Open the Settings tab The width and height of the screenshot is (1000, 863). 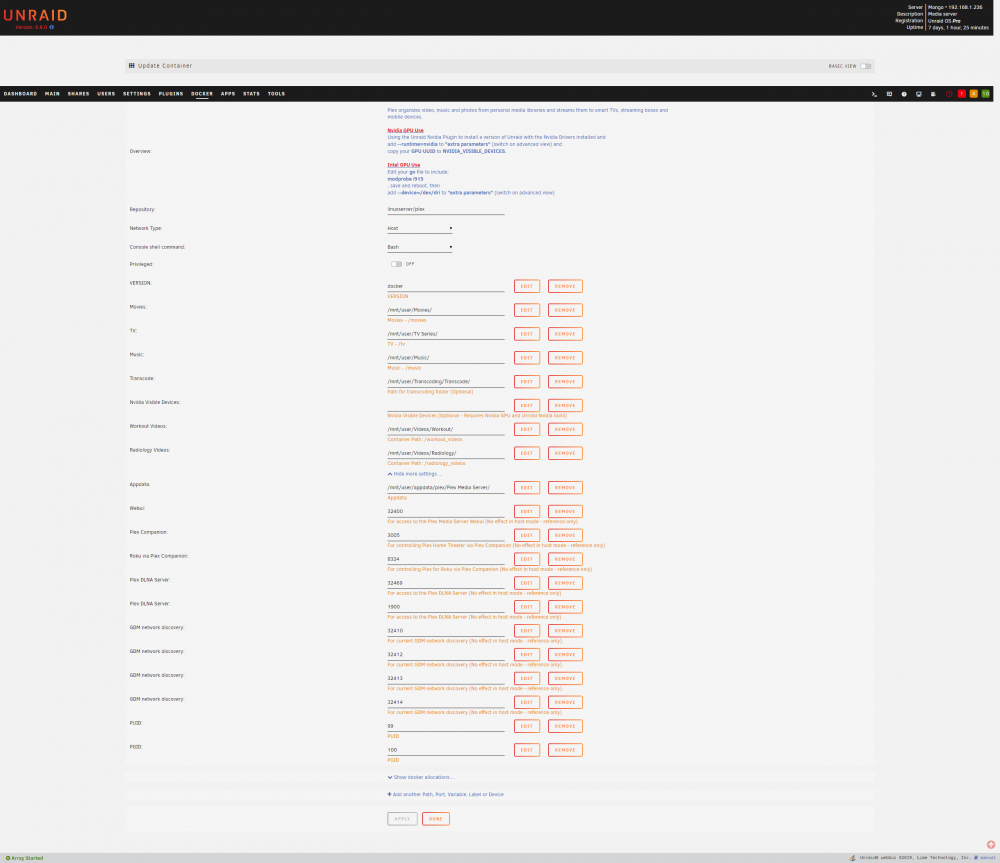coord(137,94)
